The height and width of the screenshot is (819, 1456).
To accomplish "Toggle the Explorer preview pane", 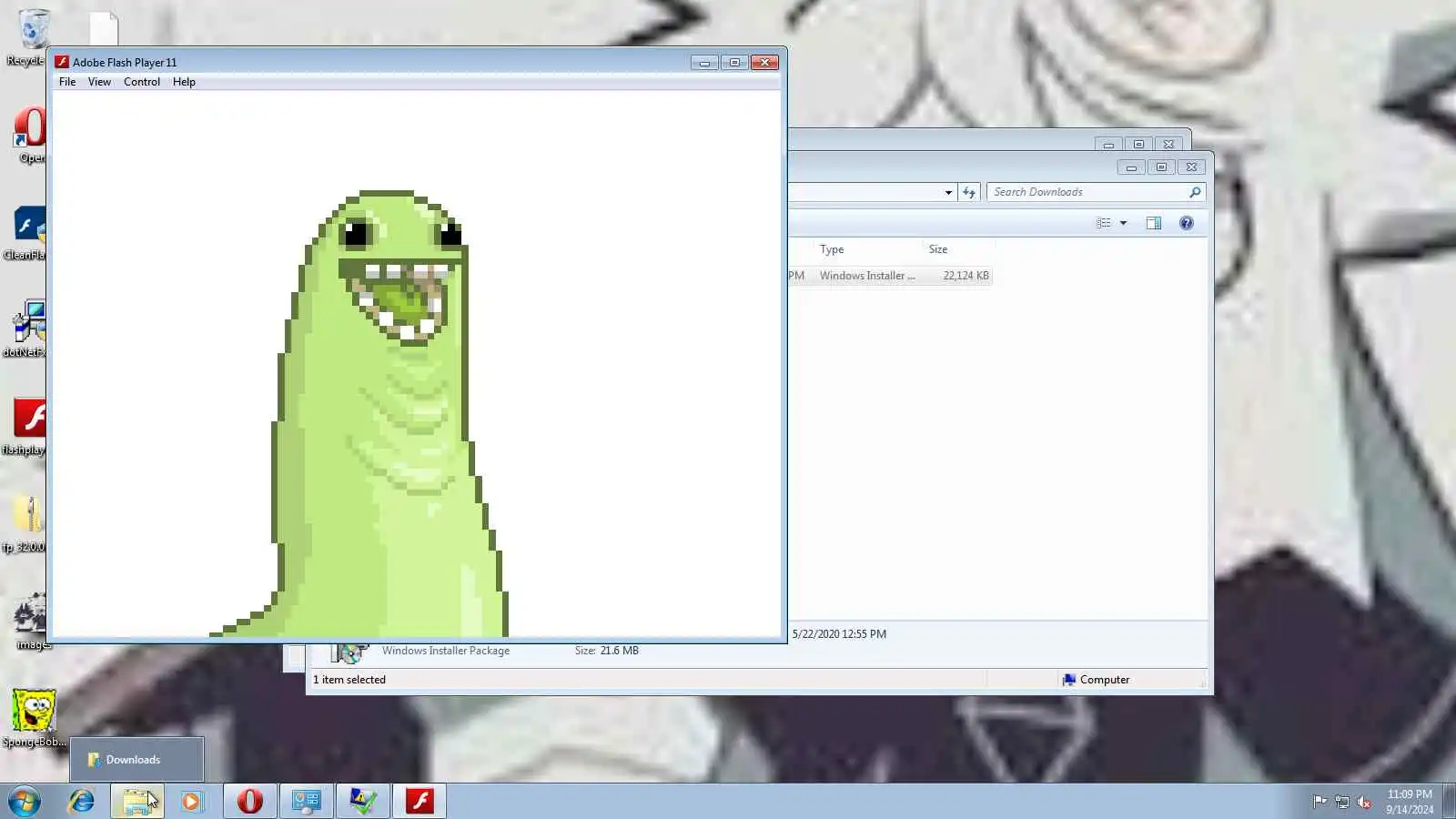I will [x=1154, y=223].
